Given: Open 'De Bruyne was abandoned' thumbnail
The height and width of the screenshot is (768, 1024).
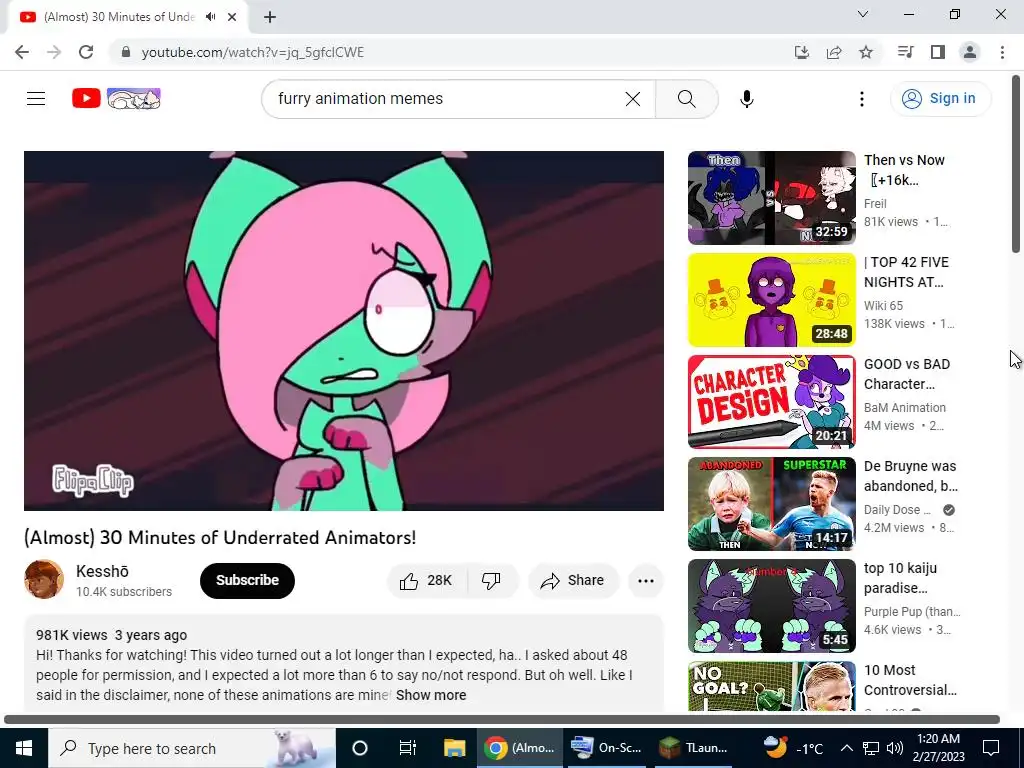Looking at the screenshot, I should click(771, 504).
